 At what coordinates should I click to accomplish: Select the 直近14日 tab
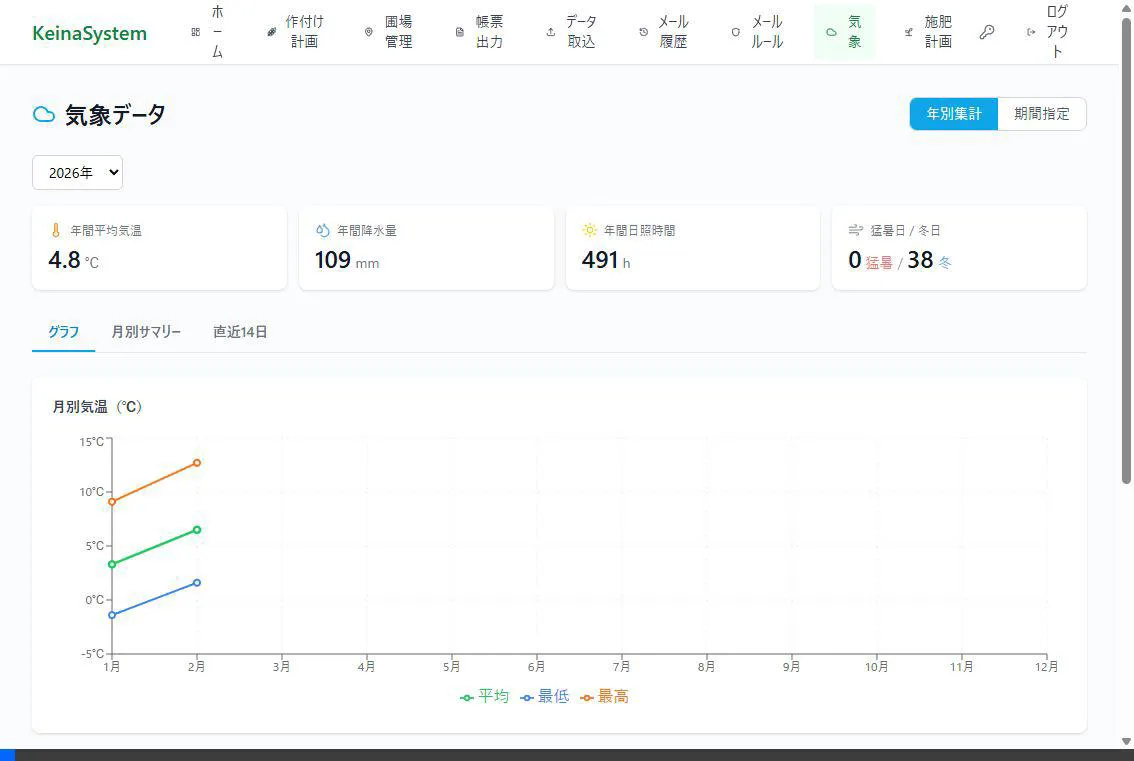pyautogui.click(x=240, y=332)
